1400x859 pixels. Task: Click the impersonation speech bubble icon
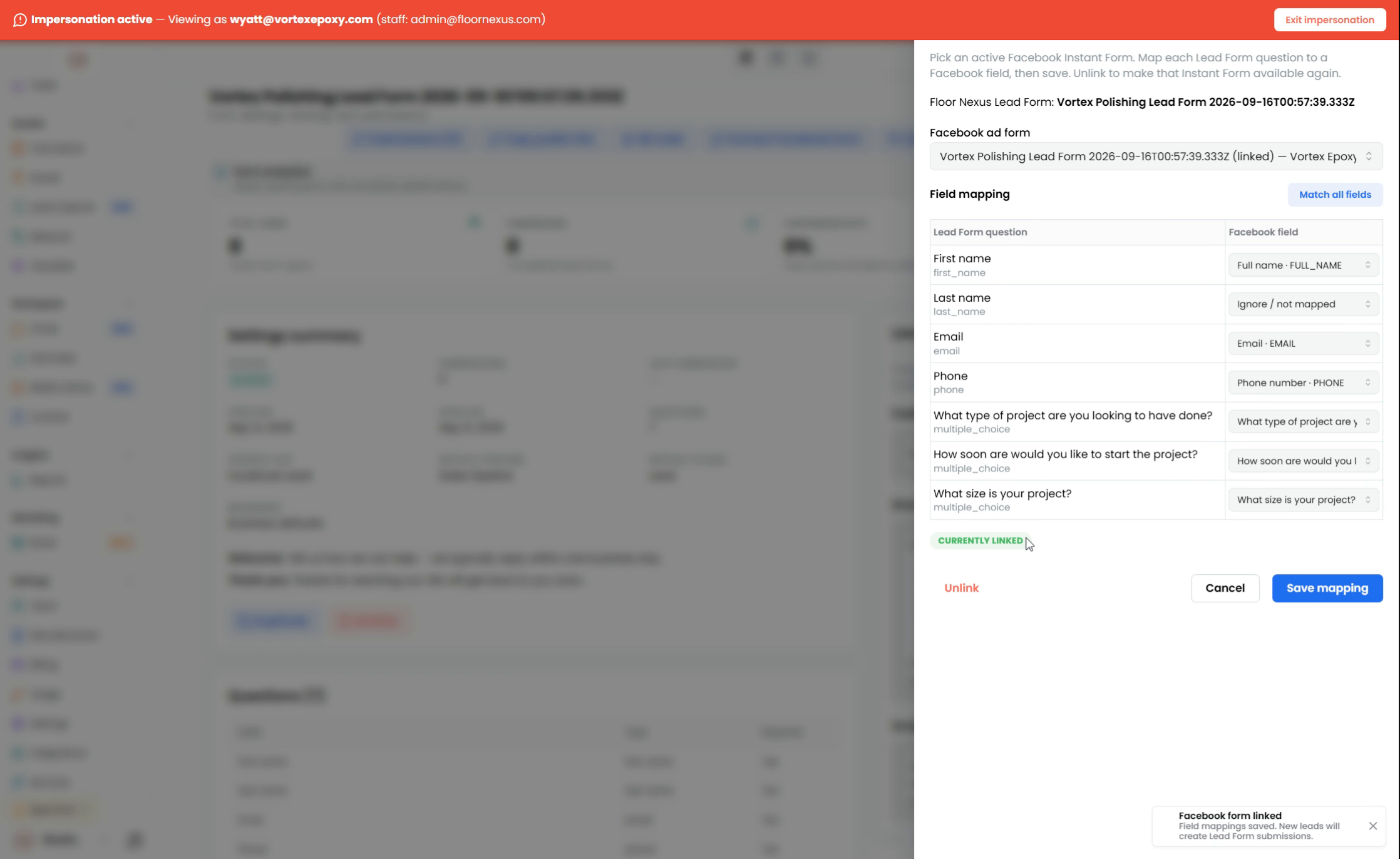20,20
